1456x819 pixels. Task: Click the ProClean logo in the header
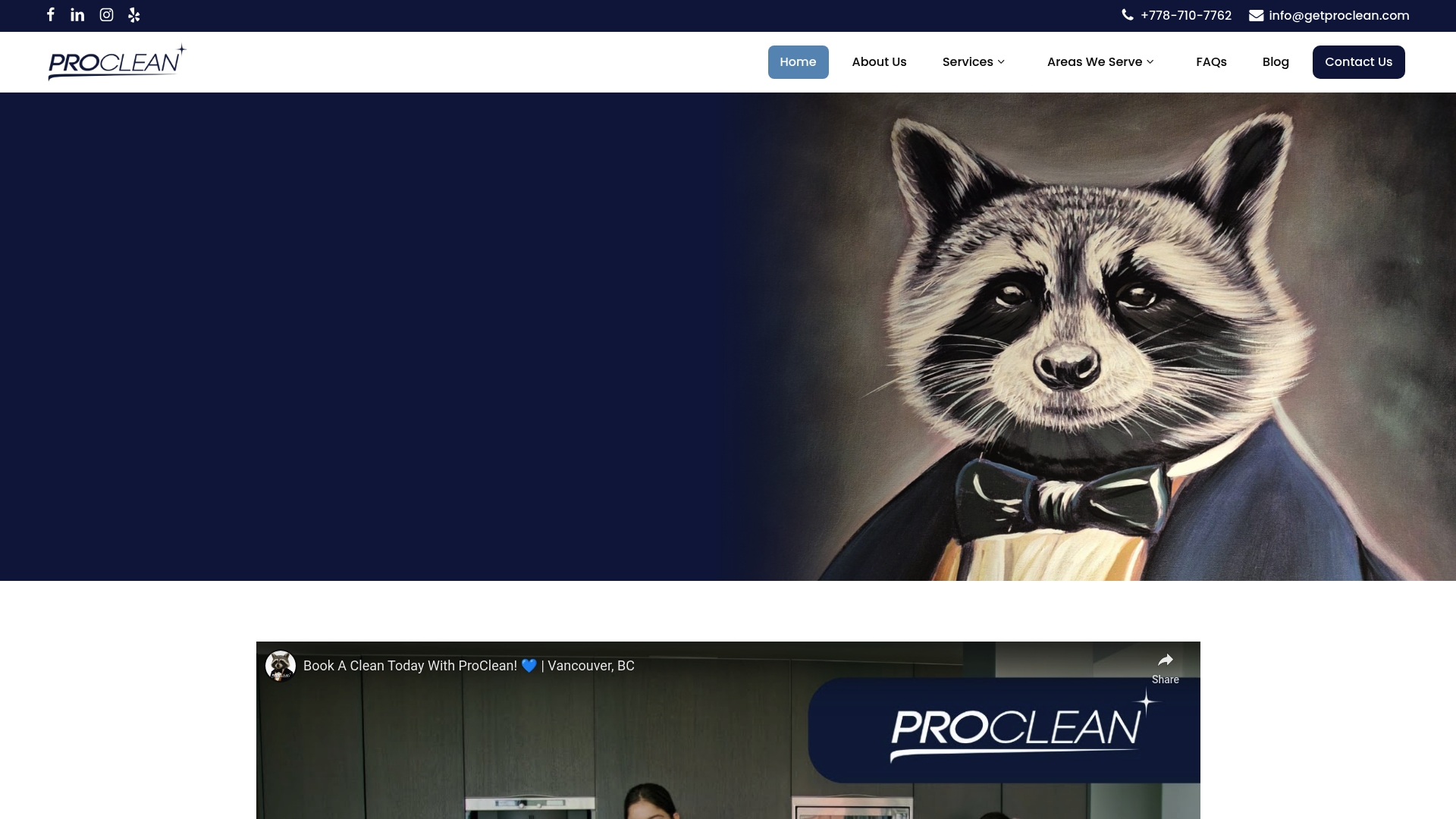point(115,61)
